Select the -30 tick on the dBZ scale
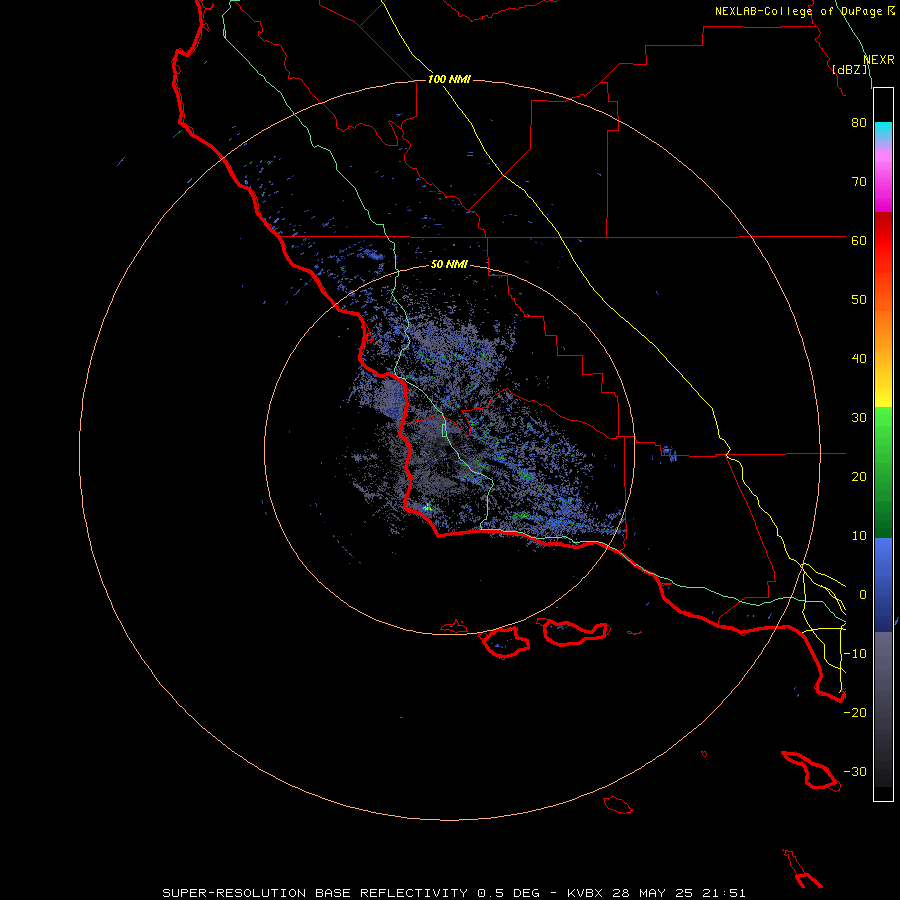900x900 pixels. (855, 772)
